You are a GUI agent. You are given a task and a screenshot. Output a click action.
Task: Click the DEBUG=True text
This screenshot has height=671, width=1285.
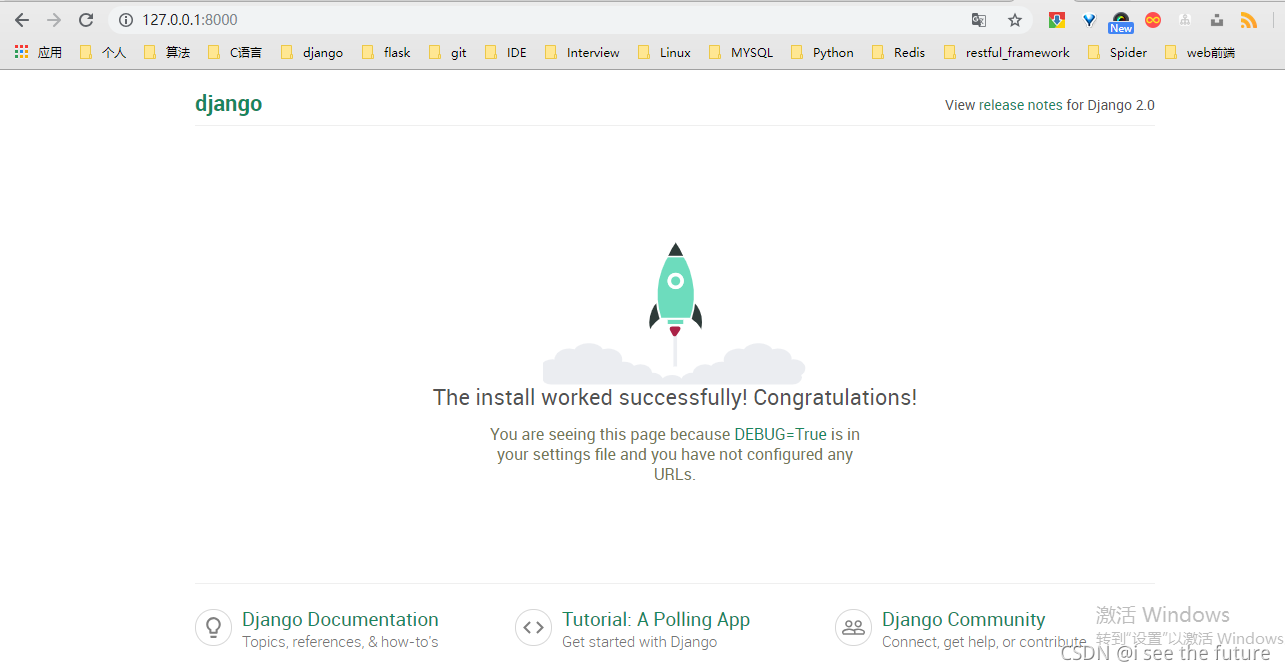780,434
